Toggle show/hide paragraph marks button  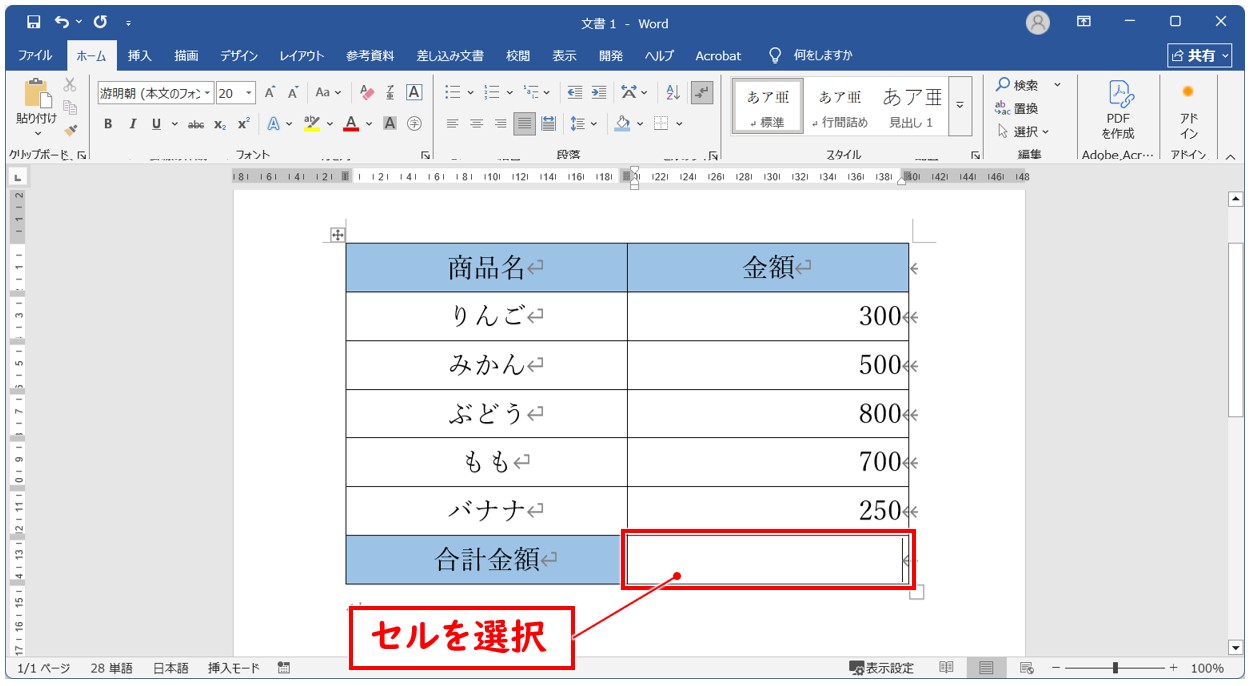702,93
